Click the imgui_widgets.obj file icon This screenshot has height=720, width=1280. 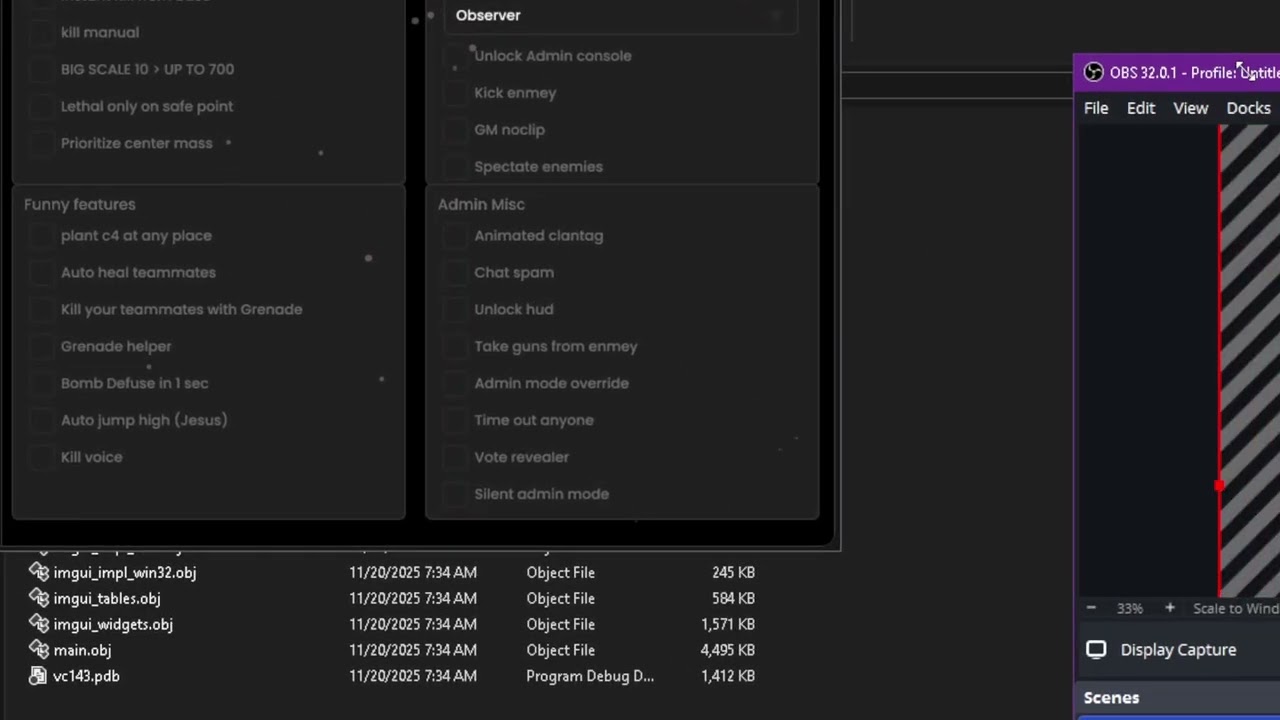point(38,624)
